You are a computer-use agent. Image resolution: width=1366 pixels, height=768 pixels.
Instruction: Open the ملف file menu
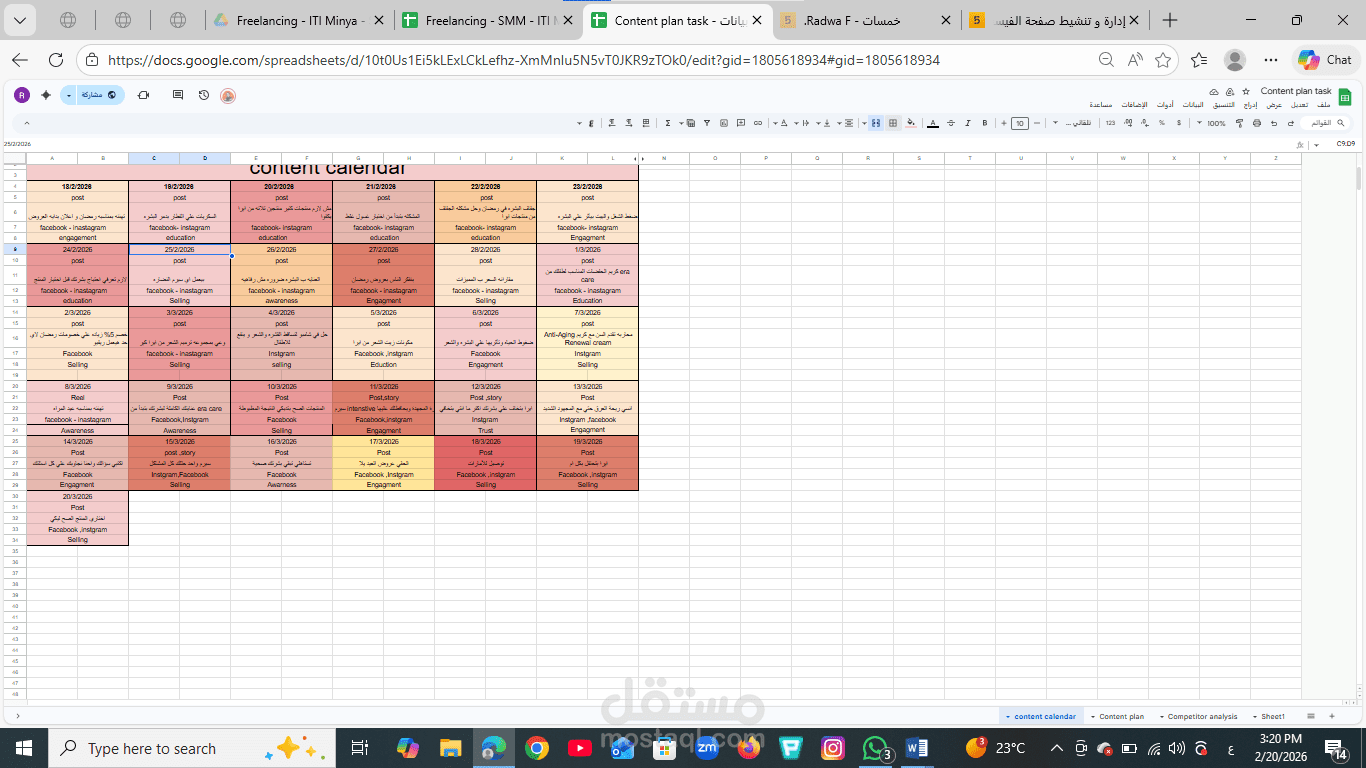click(1324, 105)
